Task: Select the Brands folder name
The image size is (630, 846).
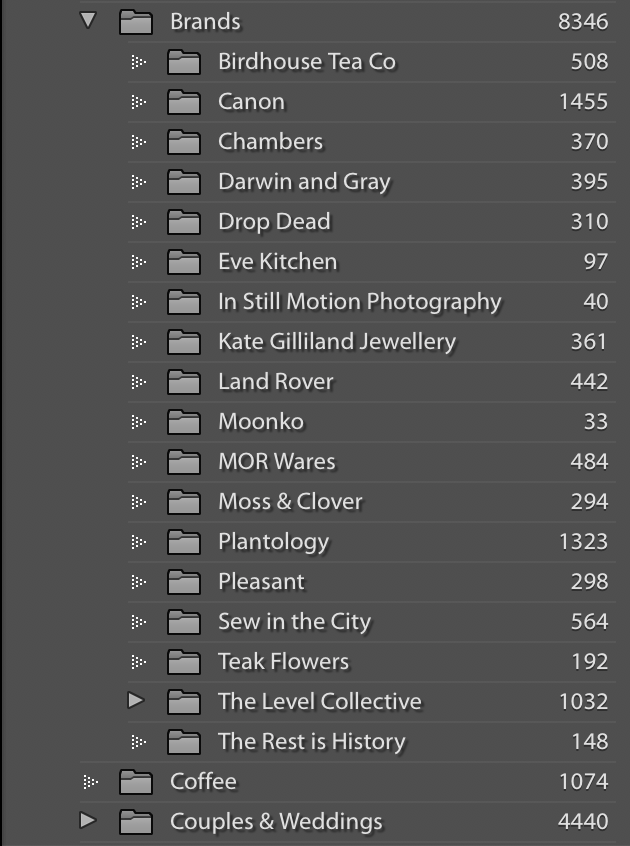Action: 206,22
